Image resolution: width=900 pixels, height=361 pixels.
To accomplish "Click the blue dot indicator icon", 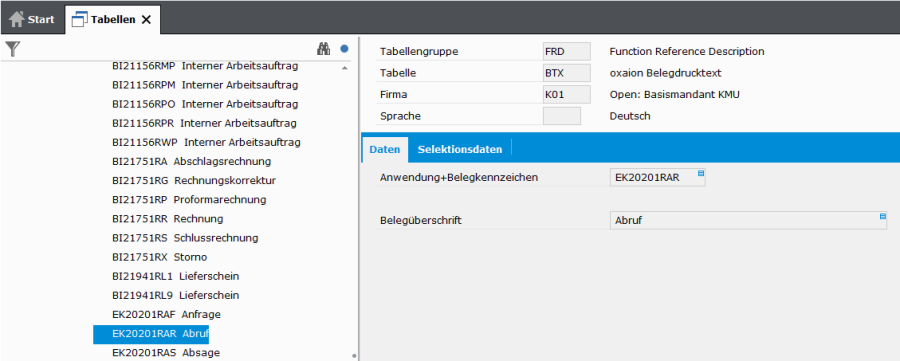I will [344, 49].
